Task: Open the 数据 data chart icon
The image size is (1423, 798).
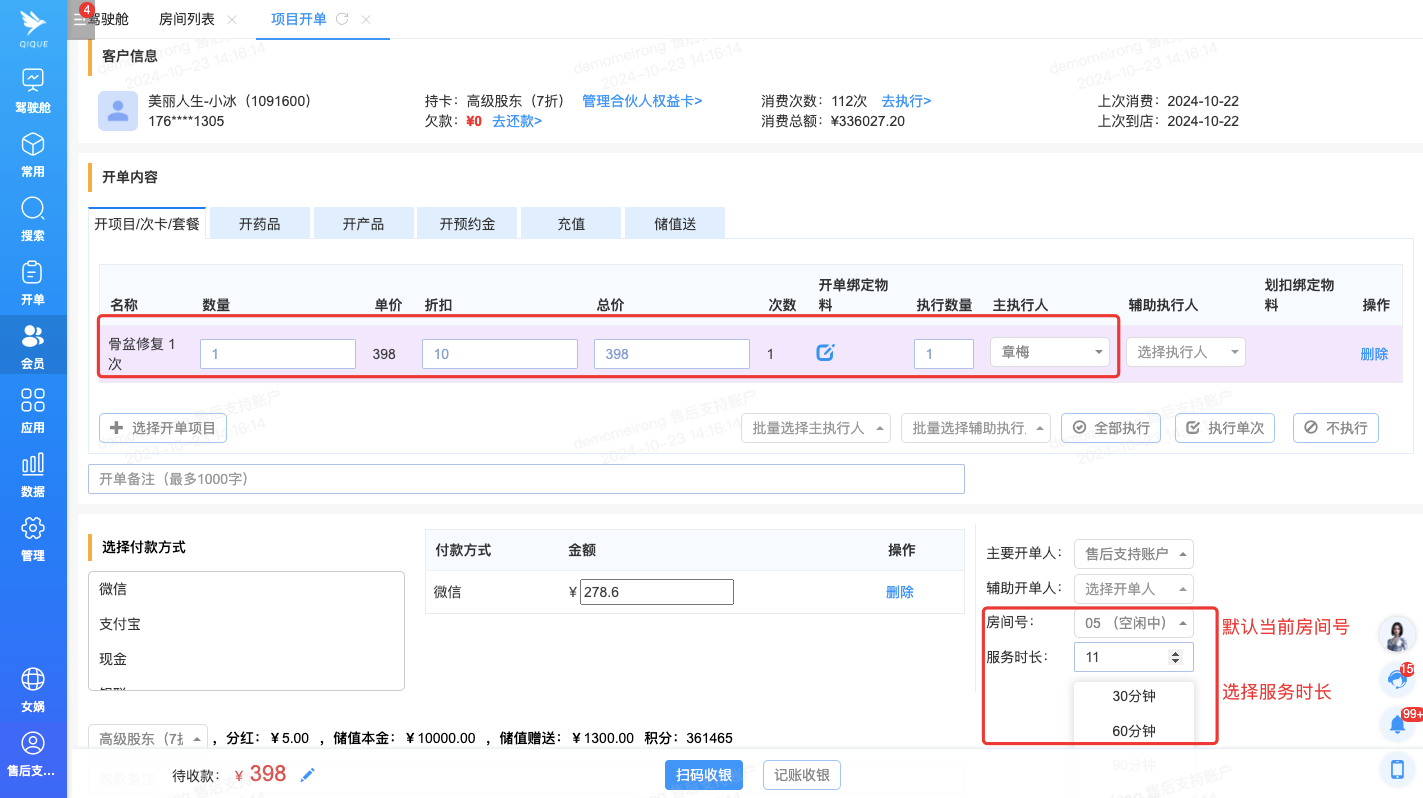Action: [x=33, y=464]
